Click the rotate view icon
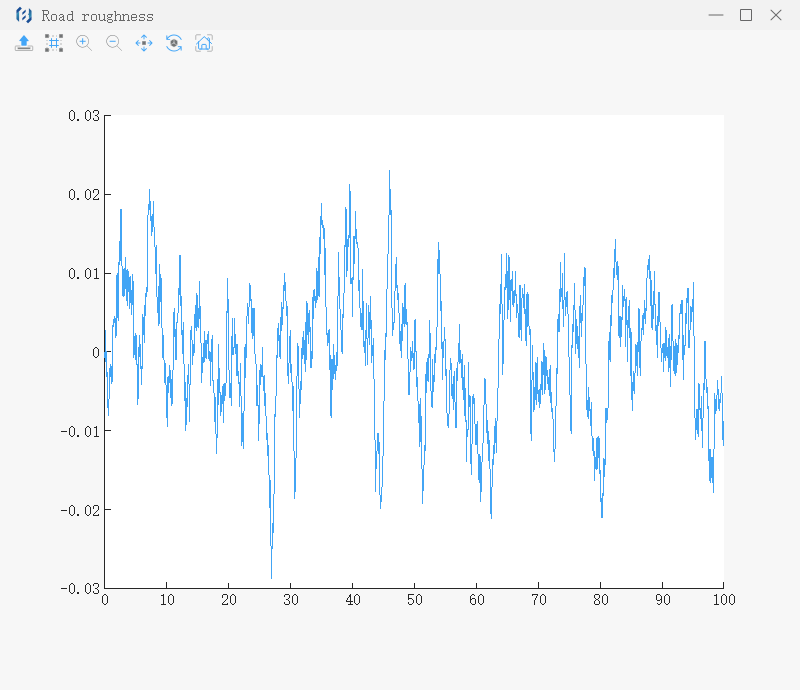This screenshot has width=800, height=690. pos(174,43)
